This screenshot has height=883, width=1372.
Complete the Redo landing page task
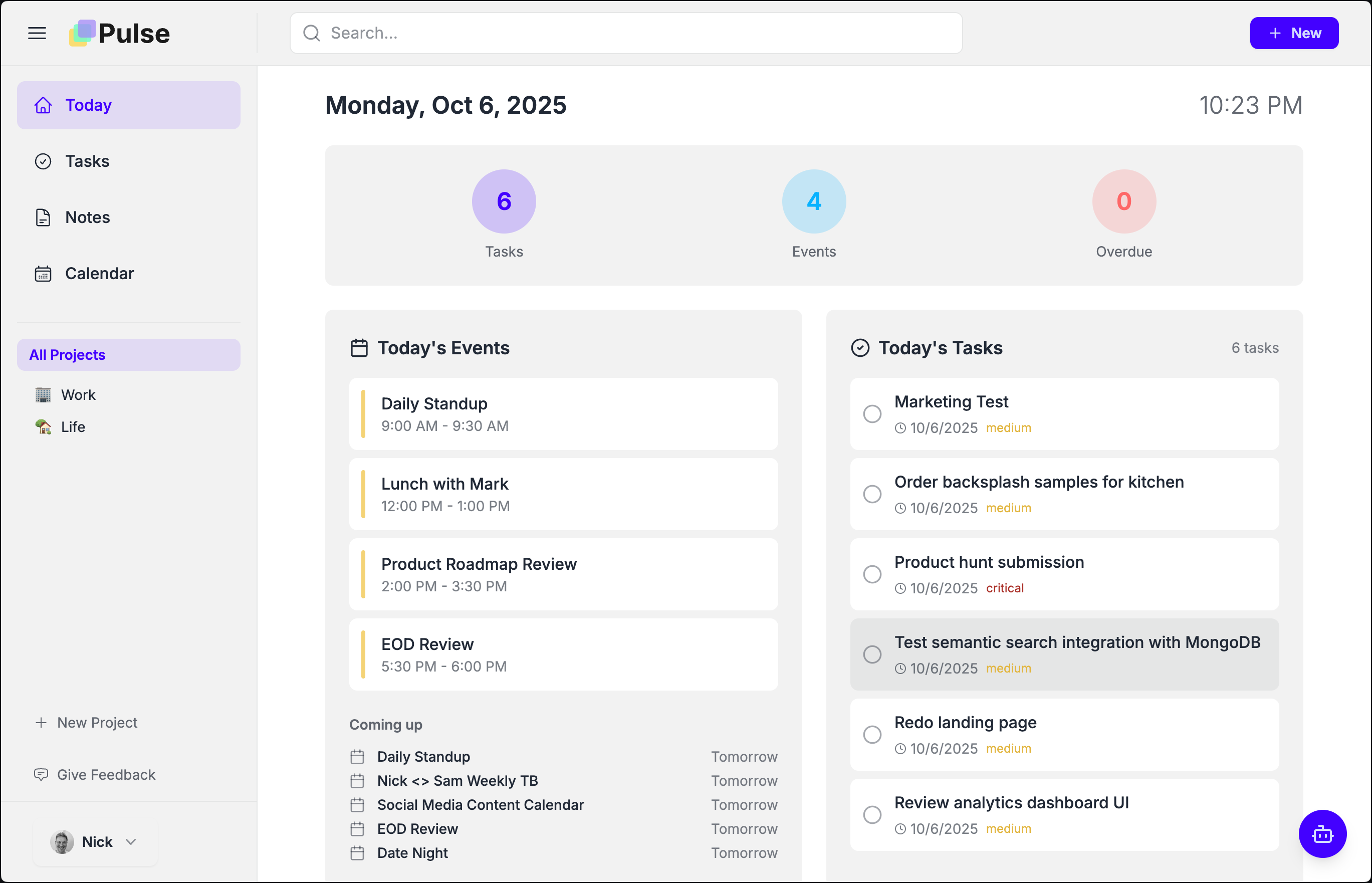(x=872, y=735)
